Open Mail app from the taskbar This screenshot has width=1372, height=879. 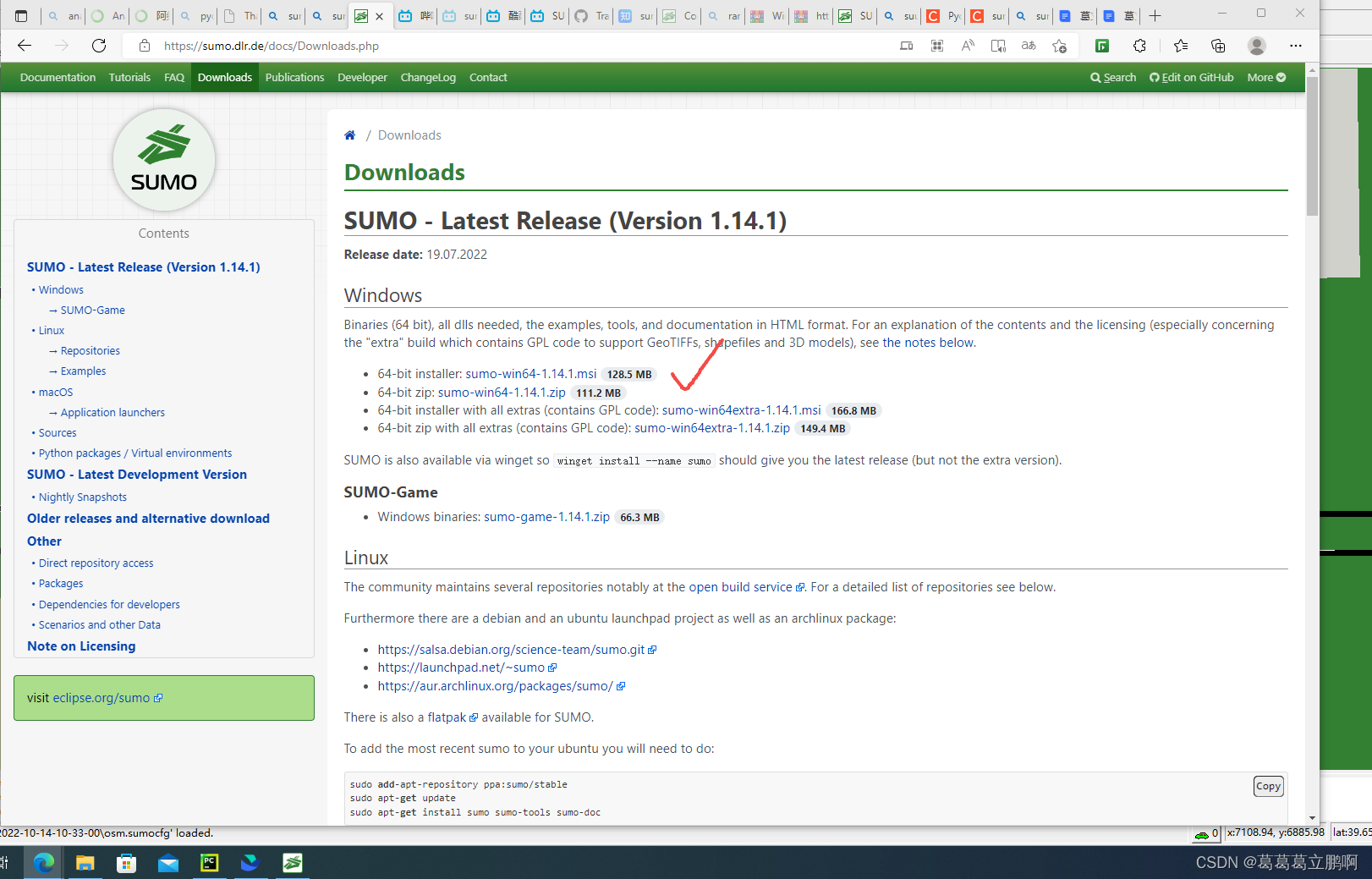tap(168, 862)
